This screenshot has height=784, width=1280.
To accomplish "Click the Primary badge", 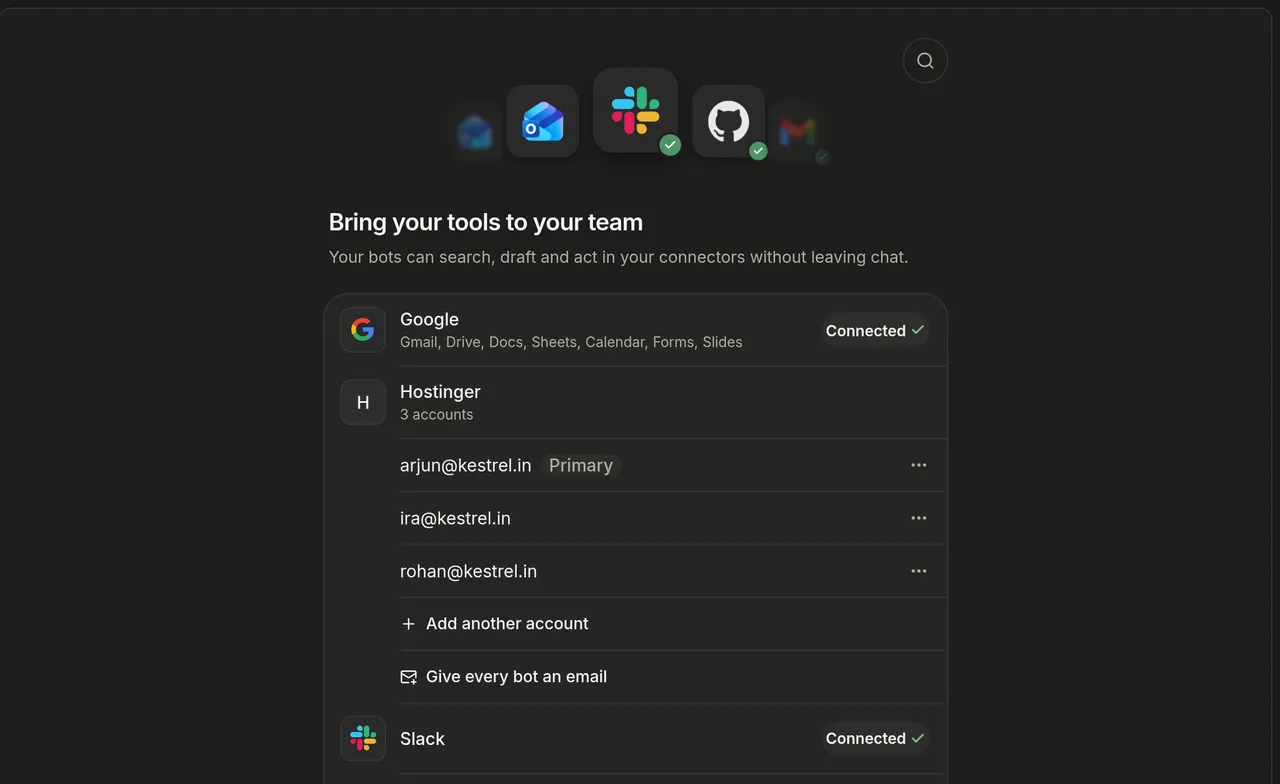I will point(581,465).
